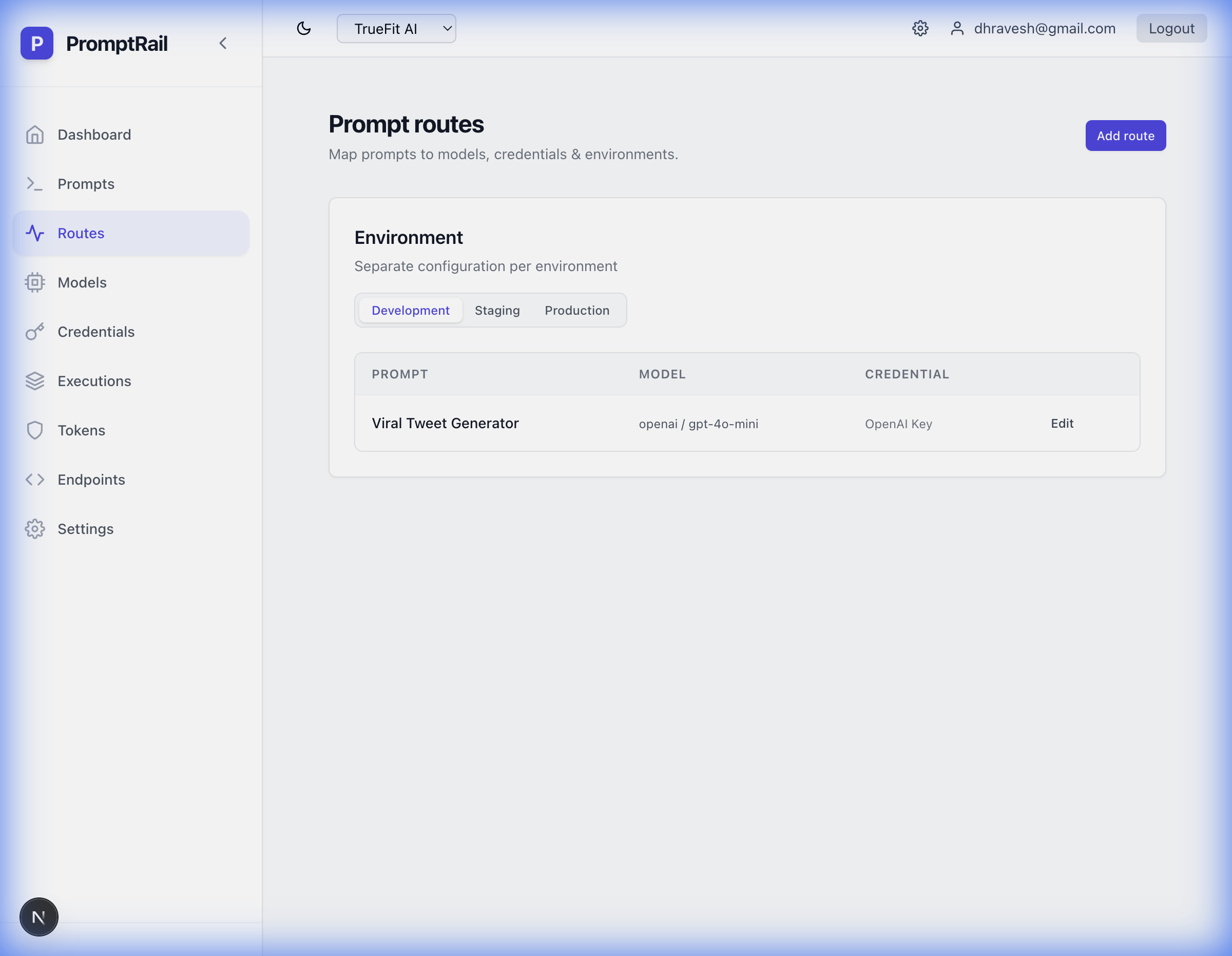Collapse the sidebar with chevron
The width and height of the screenshot is (1232, 956).
[x=223, y=44]
